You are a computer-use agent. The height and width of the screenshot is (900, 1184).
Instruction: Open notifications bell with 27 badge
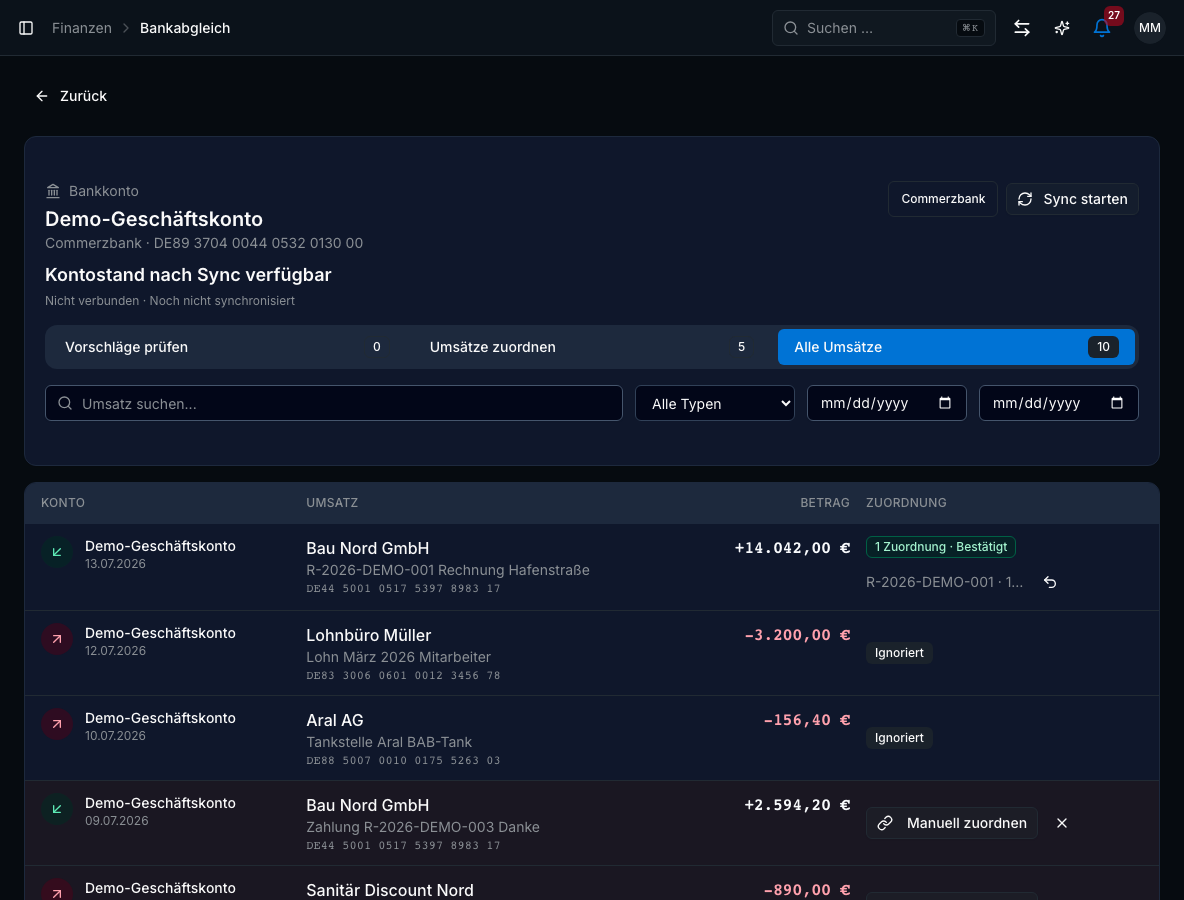click(x=1102, y=28)
